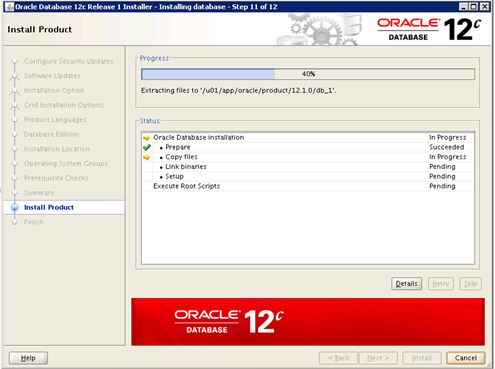Click the Retry button
The width and height of the screenshot is (495, 369).
coord(441,284)
